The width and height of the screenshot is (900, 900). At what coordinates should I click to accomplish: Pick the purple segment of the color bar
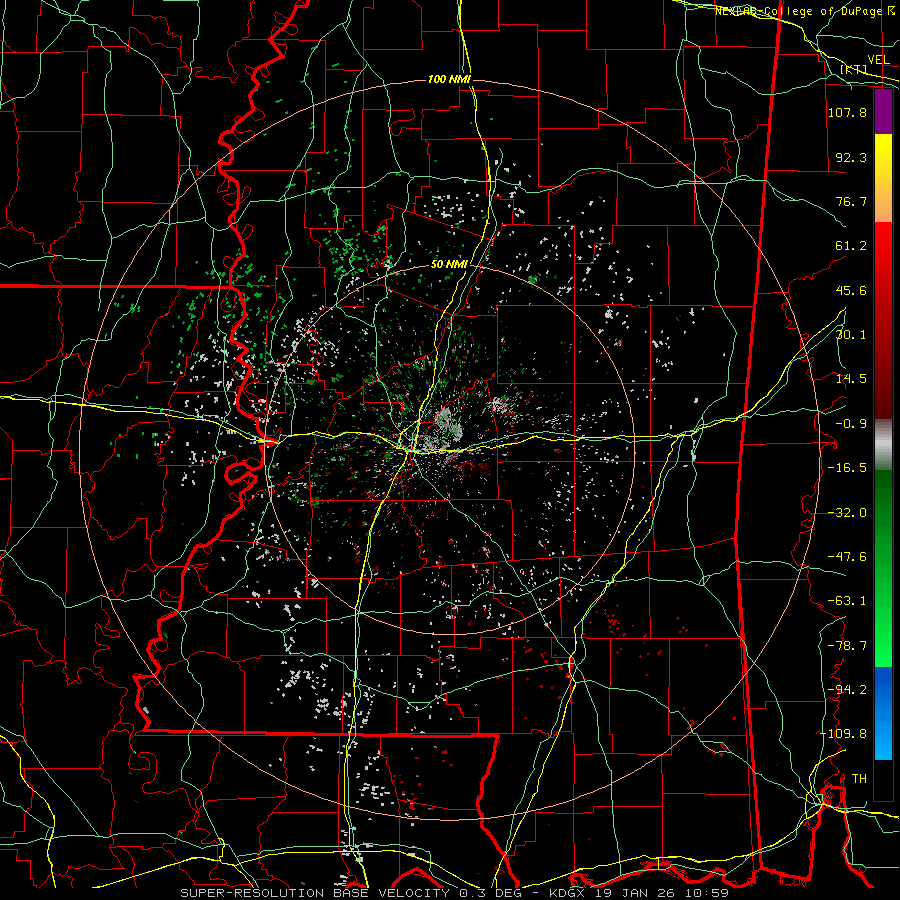pyautogui.click(x=883, y=111)
